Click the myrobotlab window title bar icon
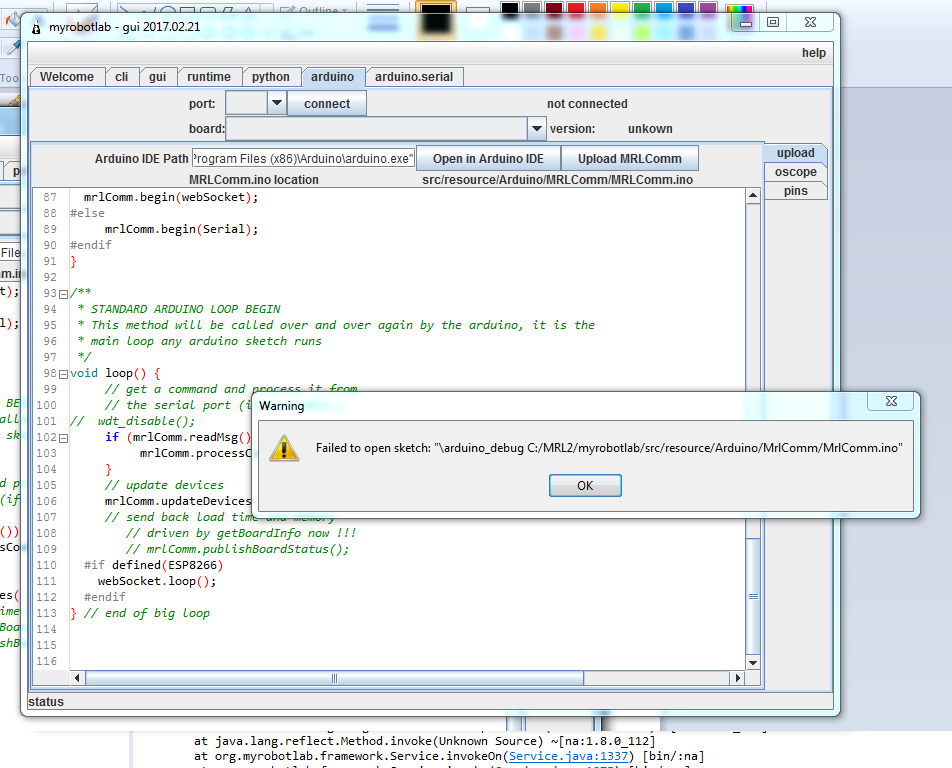Viewport: 952px width, 768px height. 36,27
